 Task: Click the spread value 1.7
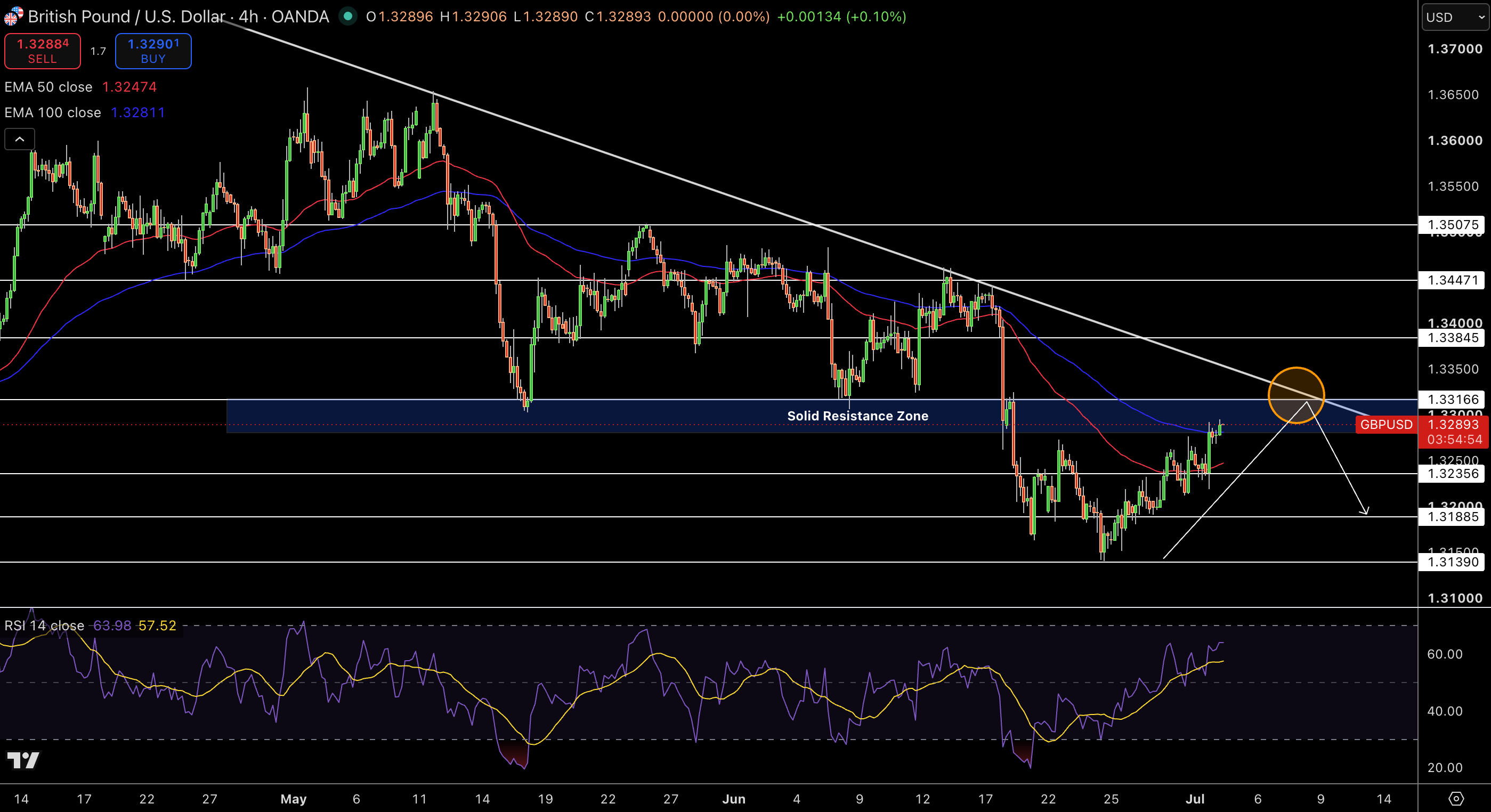(x=99, y=51)
